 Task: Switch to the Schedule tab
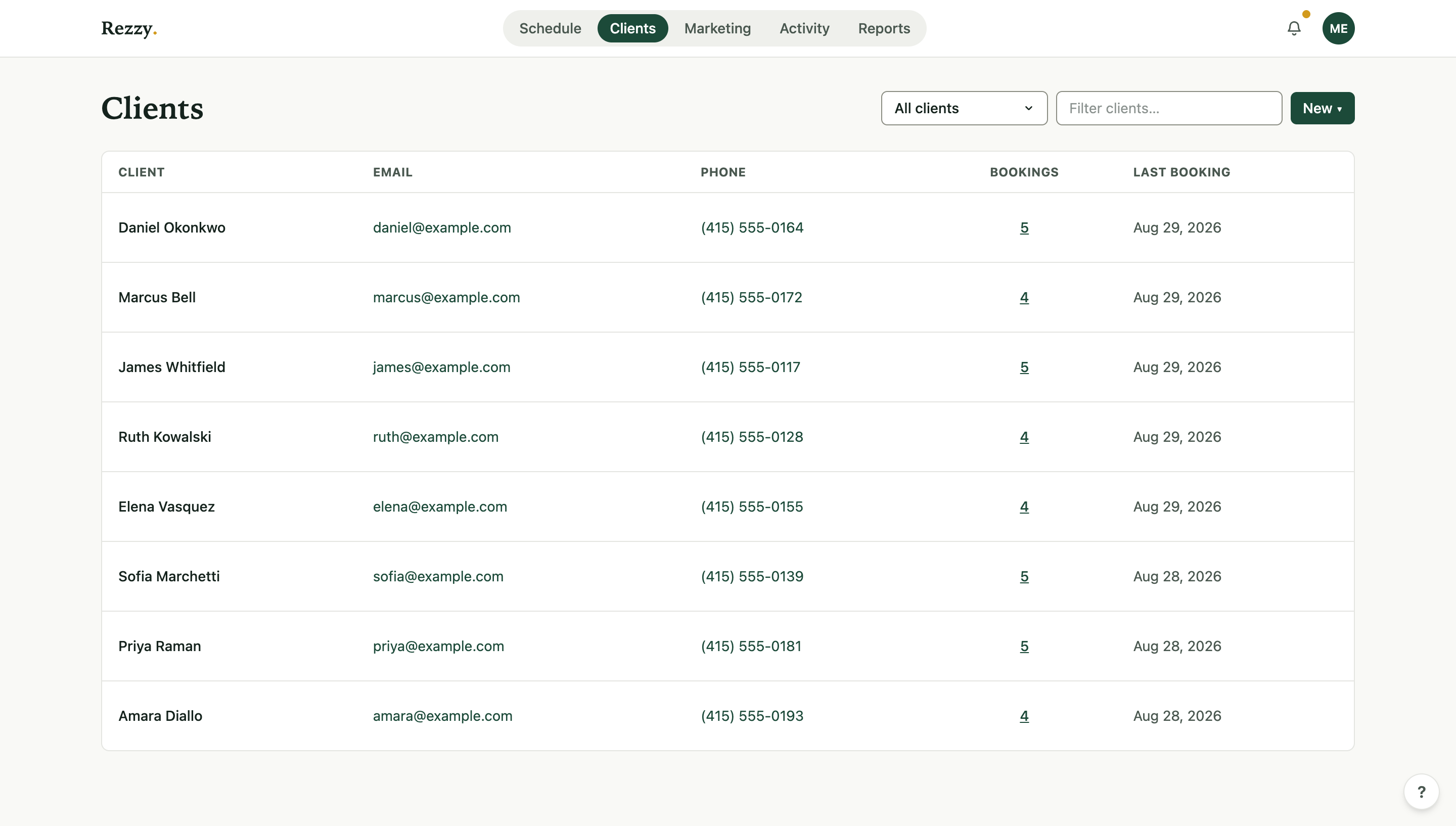[550, 28]
